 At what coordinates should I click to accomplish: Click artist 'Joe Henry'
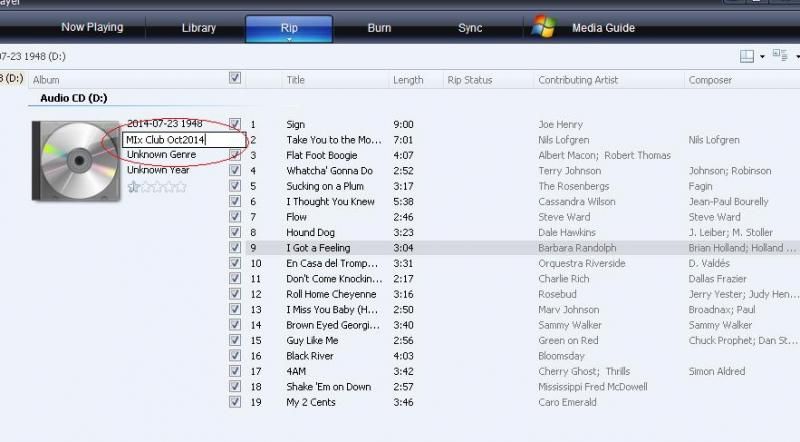point(560,125)
